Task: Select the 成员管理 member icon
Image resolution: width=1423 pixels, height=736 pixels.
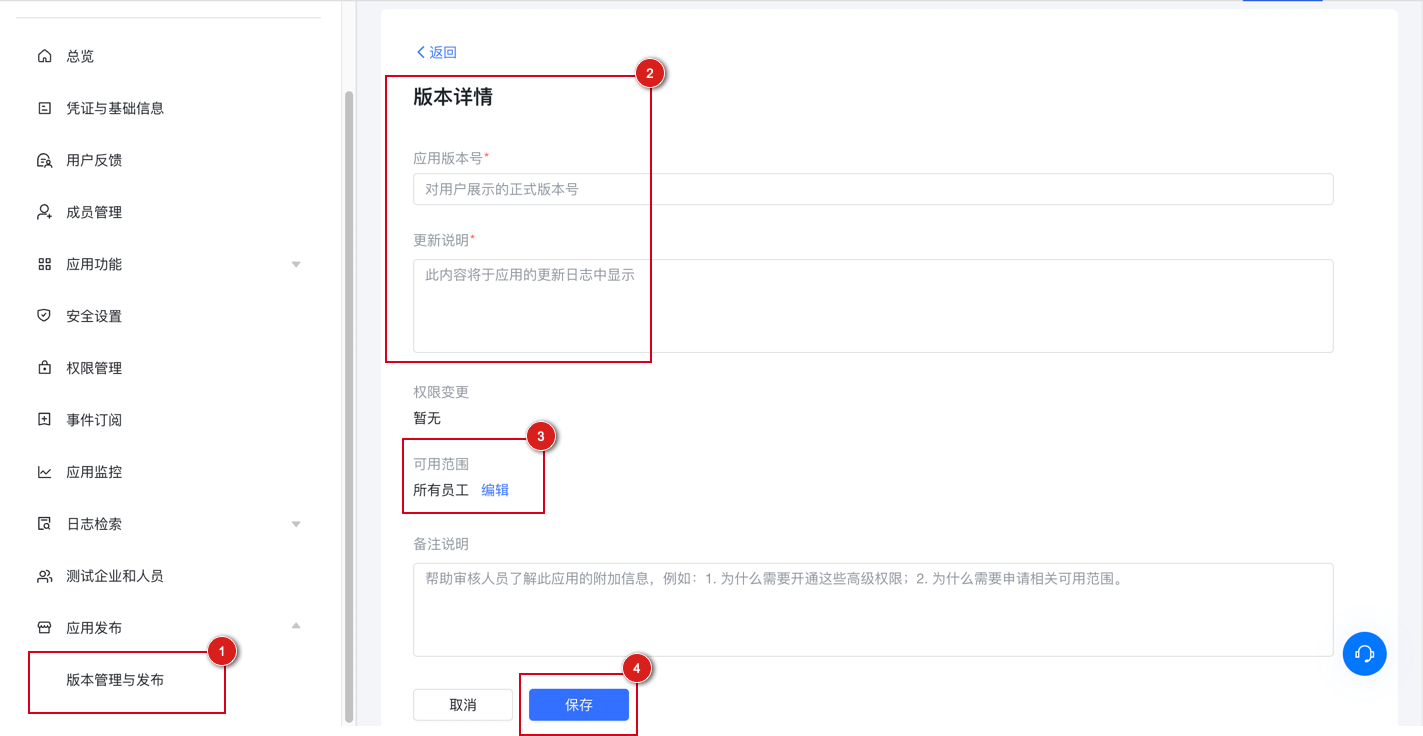Action: (x=44, y=212)
